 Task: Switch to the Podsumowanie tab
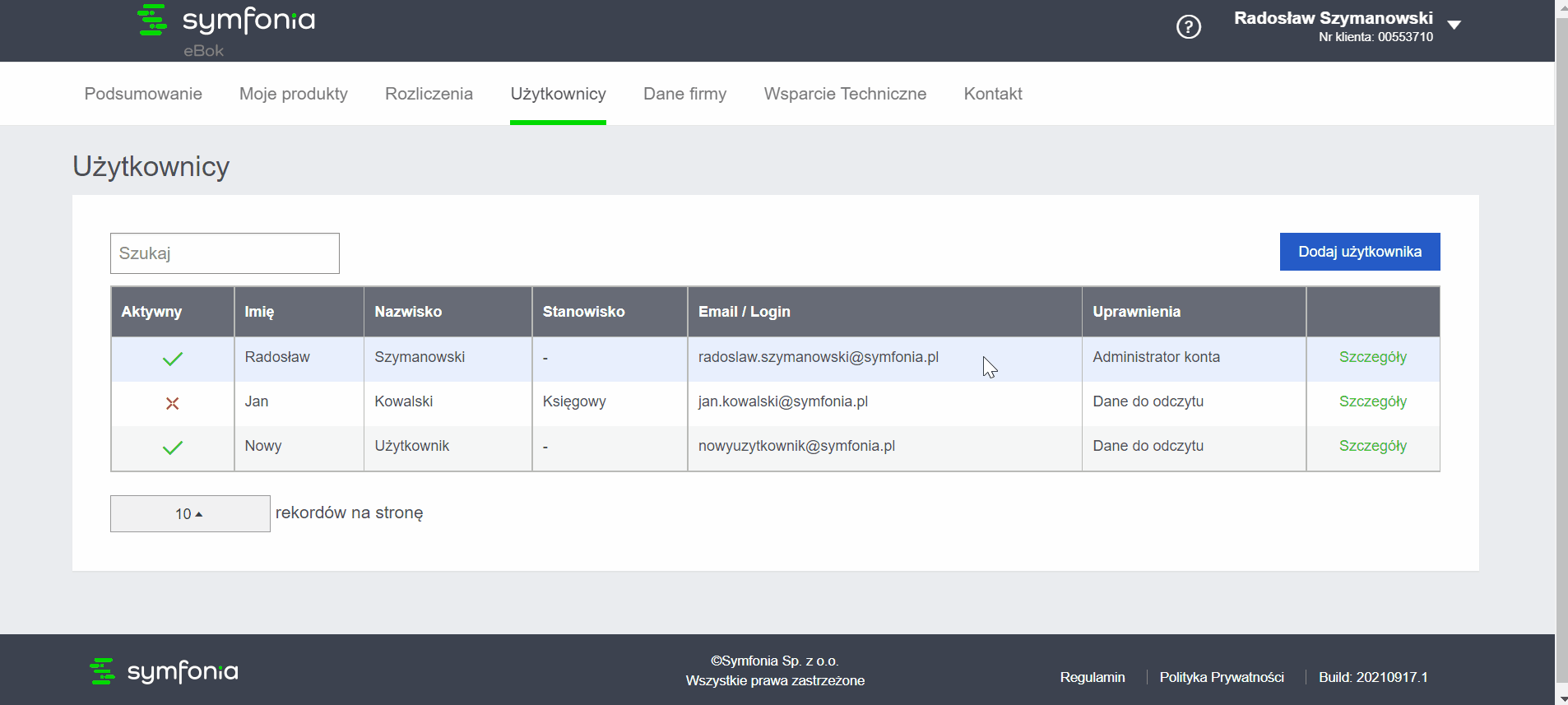(x=143, y=94)
